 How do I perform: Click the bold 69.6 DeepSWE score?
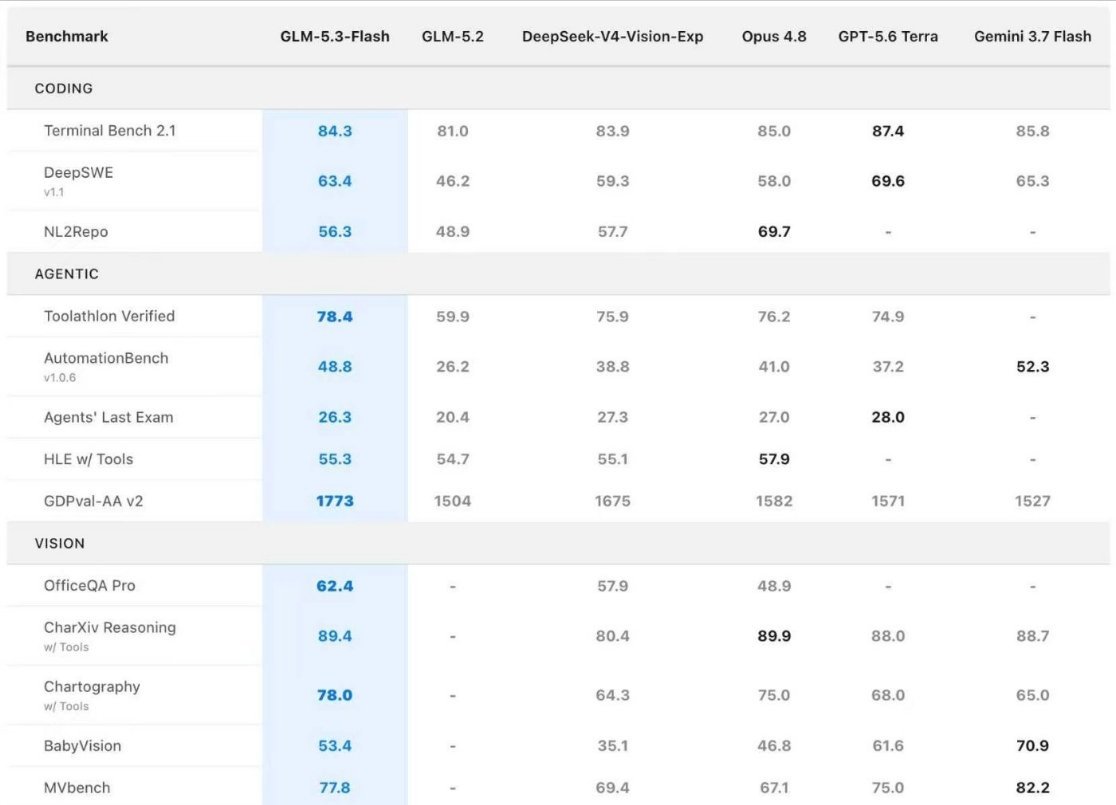click(x=888, y=181)
